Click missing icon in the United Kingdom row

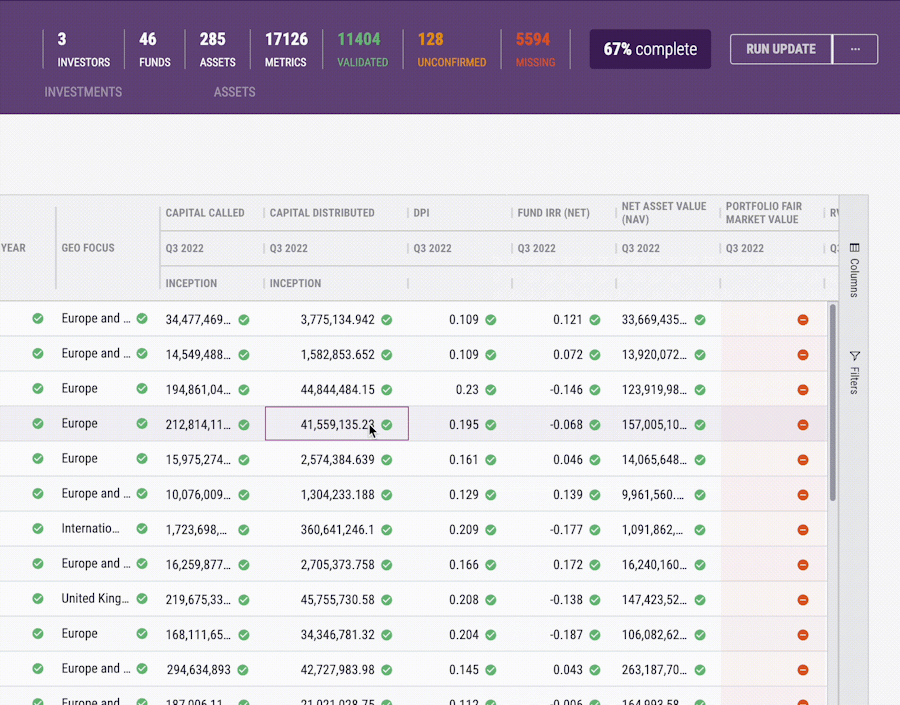point(803,600)
